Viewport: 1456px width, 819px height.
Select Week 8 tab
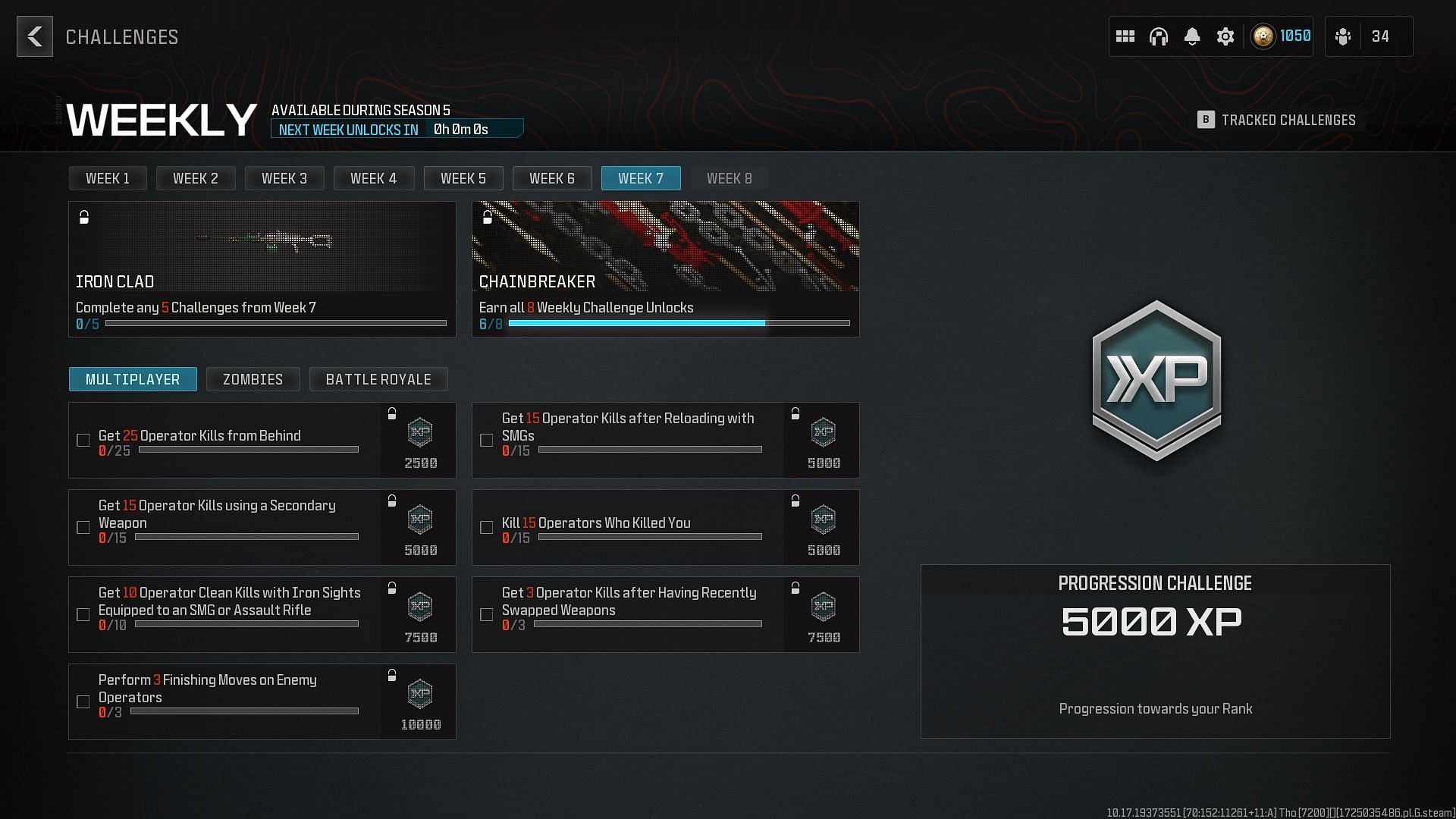click(x=730, y=178)
